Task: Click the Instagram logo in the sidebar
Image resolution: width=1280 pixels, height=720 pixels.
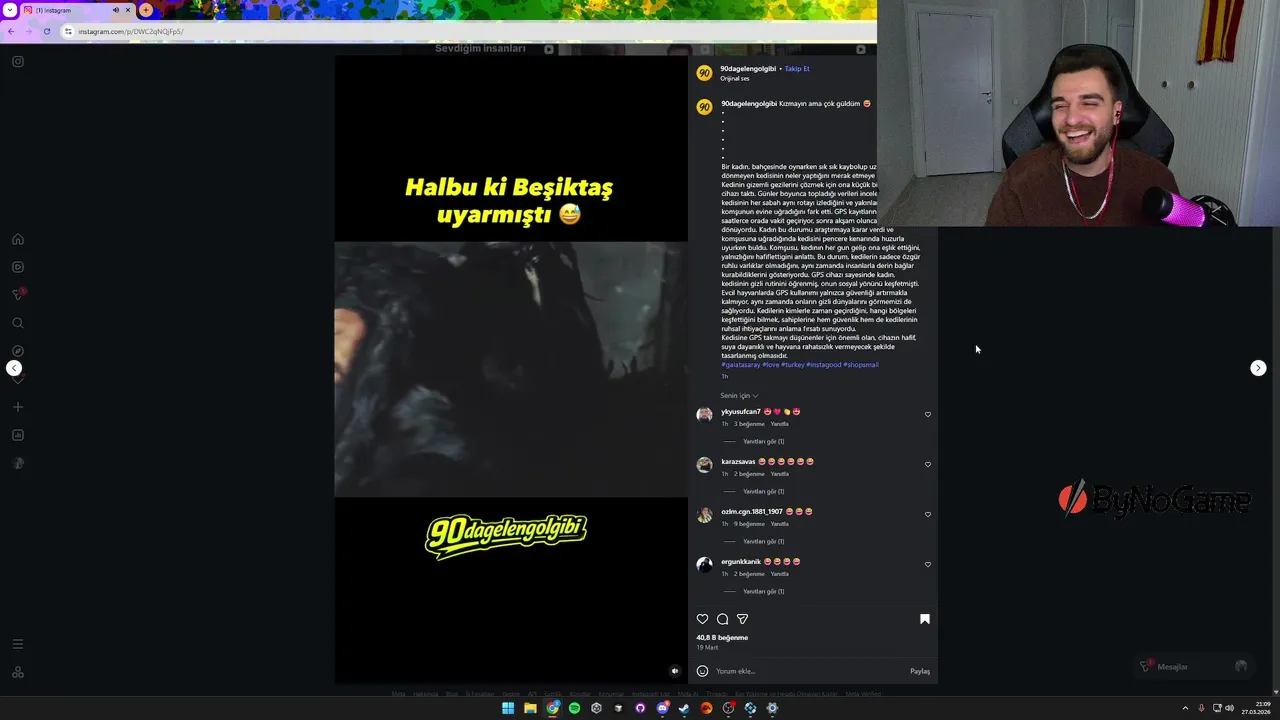Action: pos(18,62)
